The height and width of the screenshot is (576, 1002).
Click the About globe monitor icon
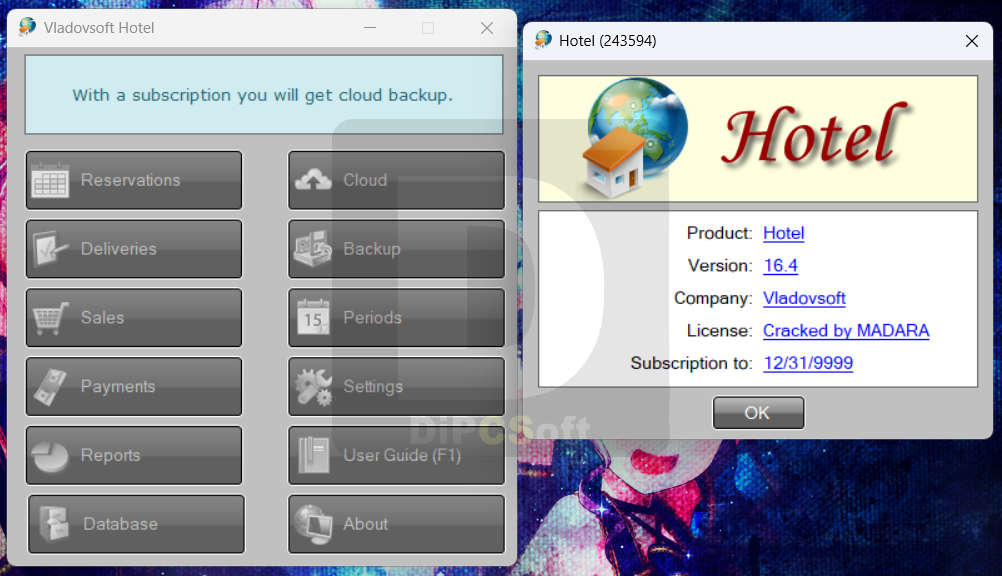pyautogui.click(x=313, y=524)
